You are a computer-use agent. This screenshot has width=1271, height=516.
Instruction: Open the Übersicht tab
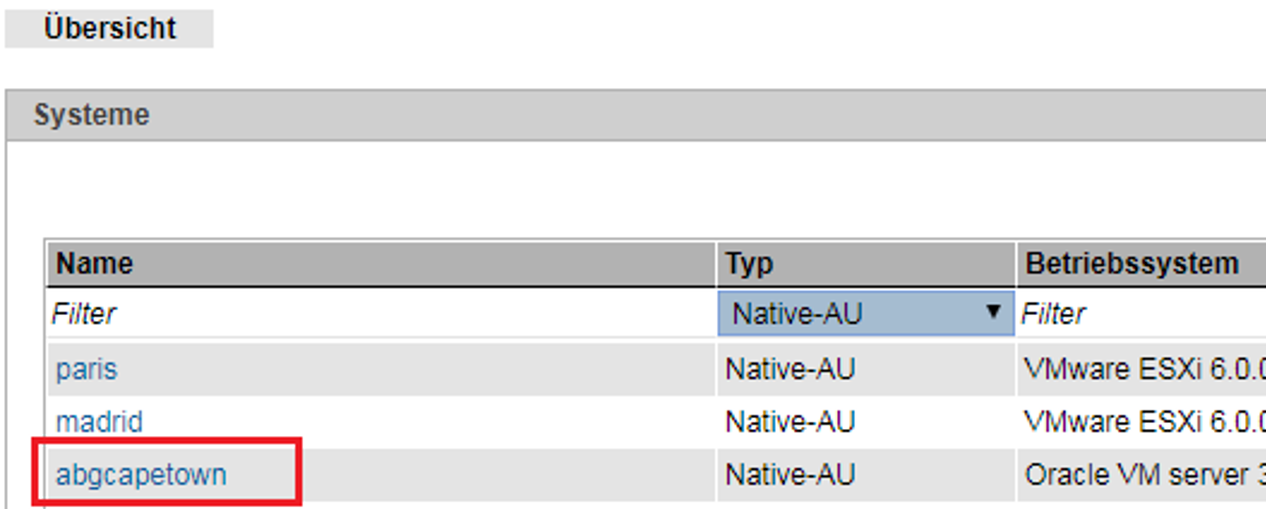click(x=109, y=28)
